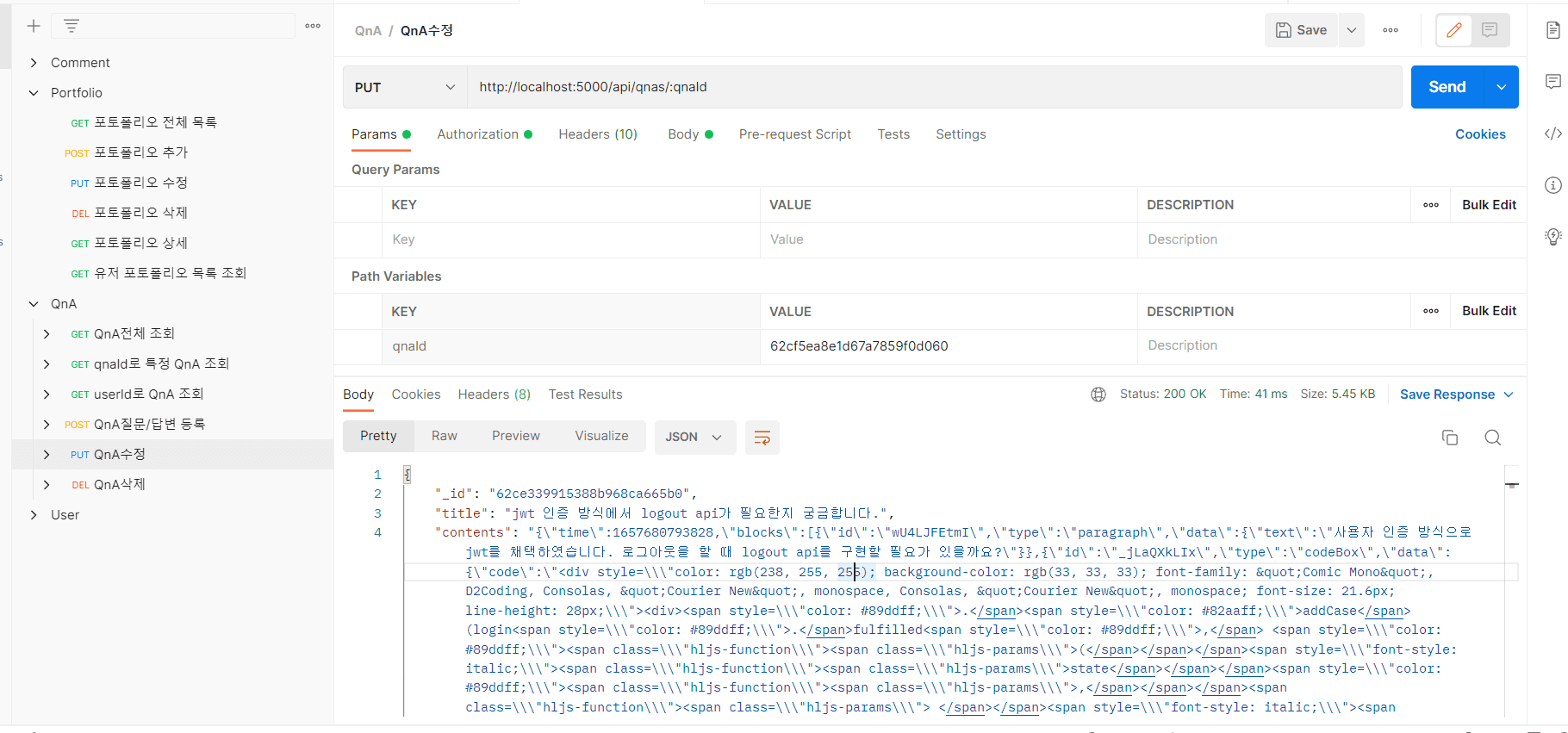Image resolution: width=1568 pixels, height=733 pixels.
Task: Click the network globe icon near status
Action: (1098, 394)
